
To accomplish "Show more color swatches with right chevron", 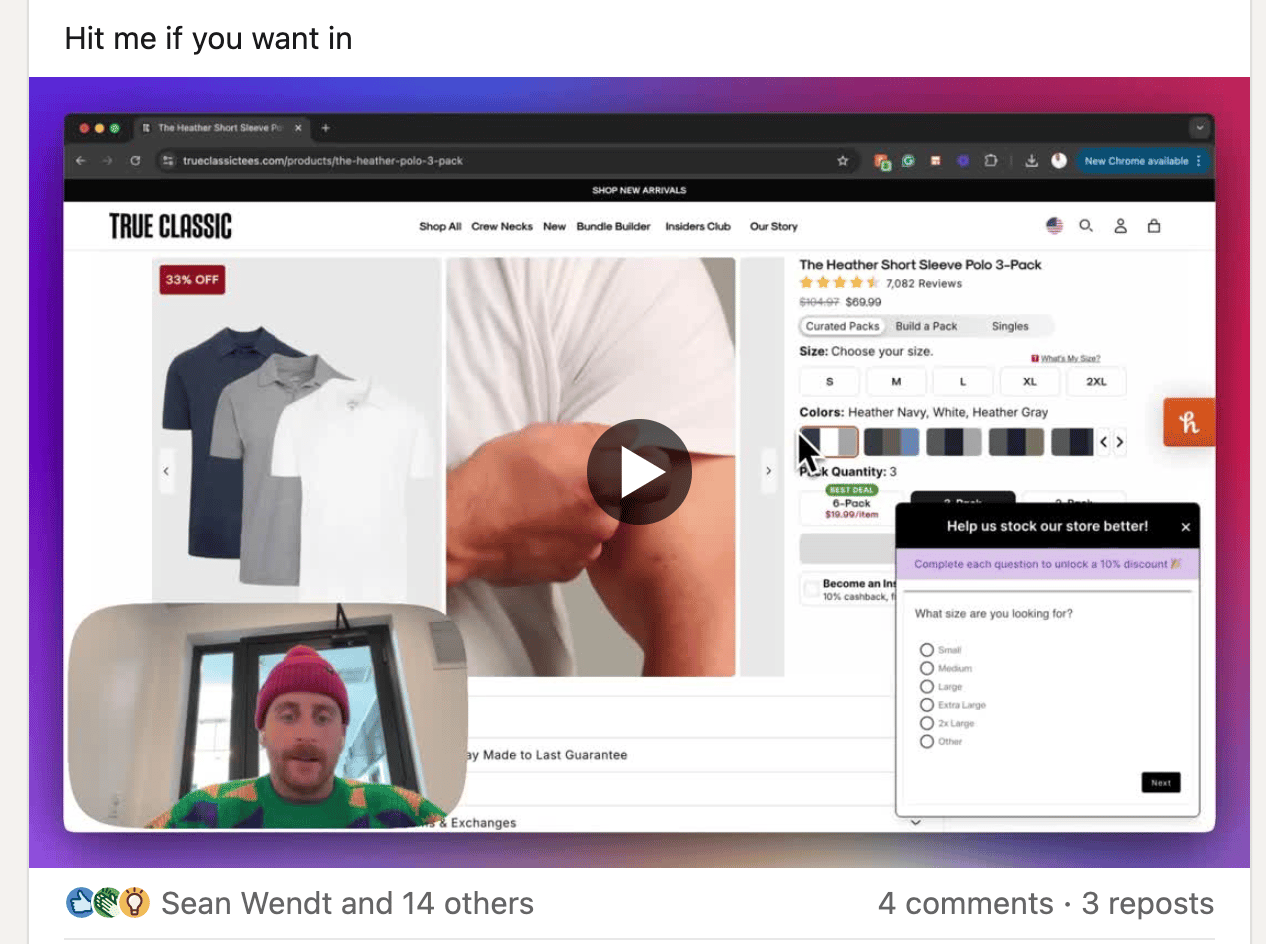I will coord(1120,441).
